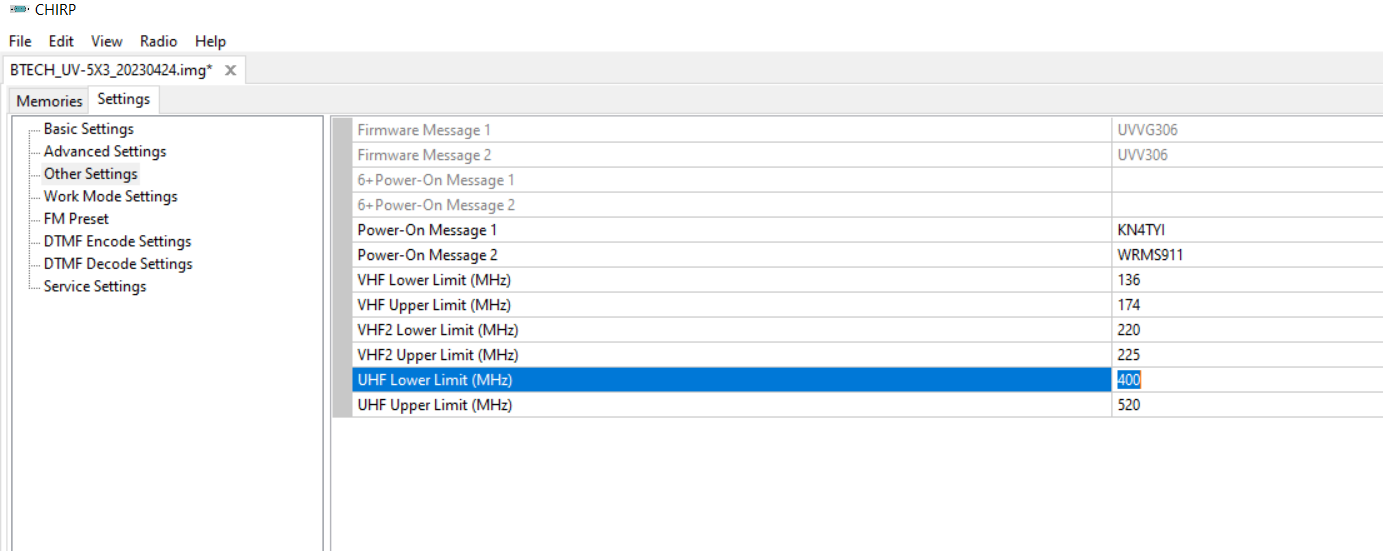1383x551 pixels.
Task: Open the Radio menu
Action: click(x=158, y=41)
